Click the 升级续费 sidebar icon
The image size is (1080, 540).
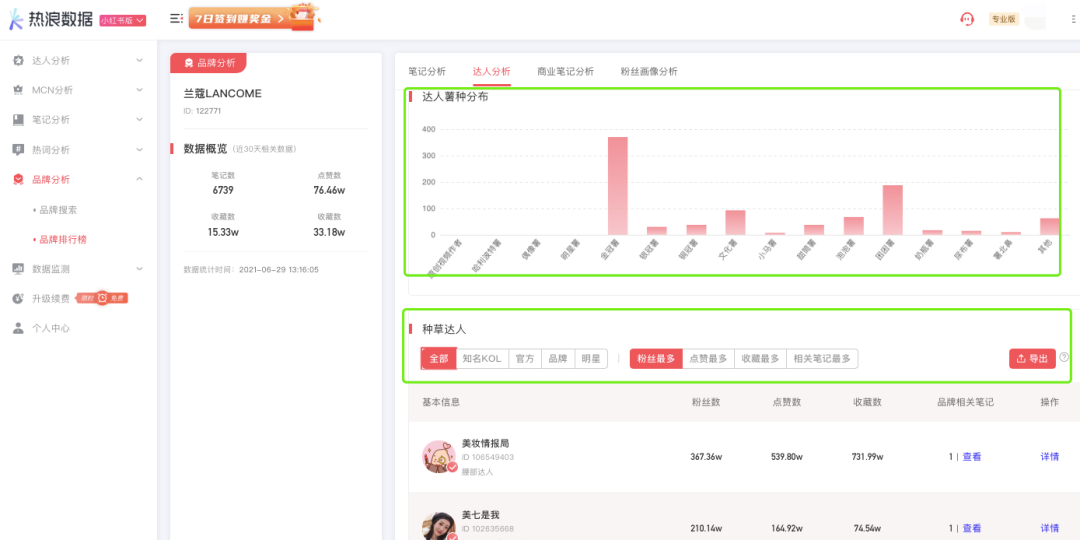coord(19,298)
